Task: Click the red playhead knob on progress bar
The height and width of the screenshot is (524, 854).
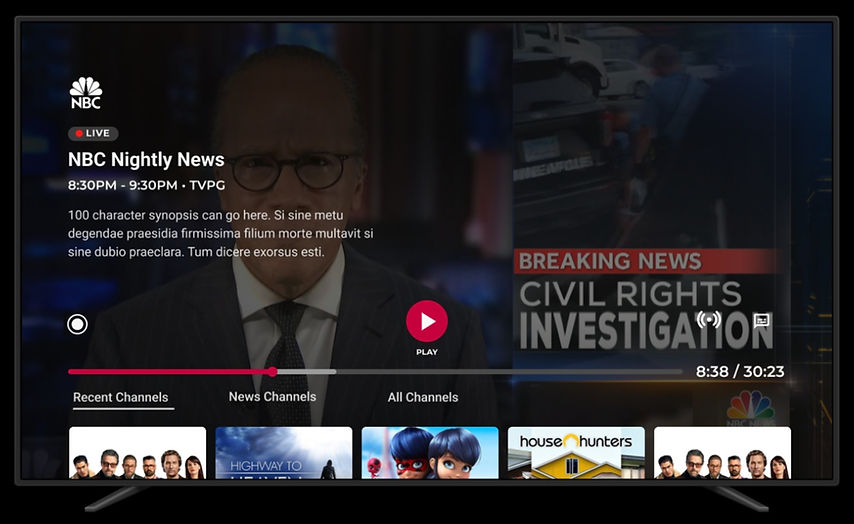Action: pos(272,372)
